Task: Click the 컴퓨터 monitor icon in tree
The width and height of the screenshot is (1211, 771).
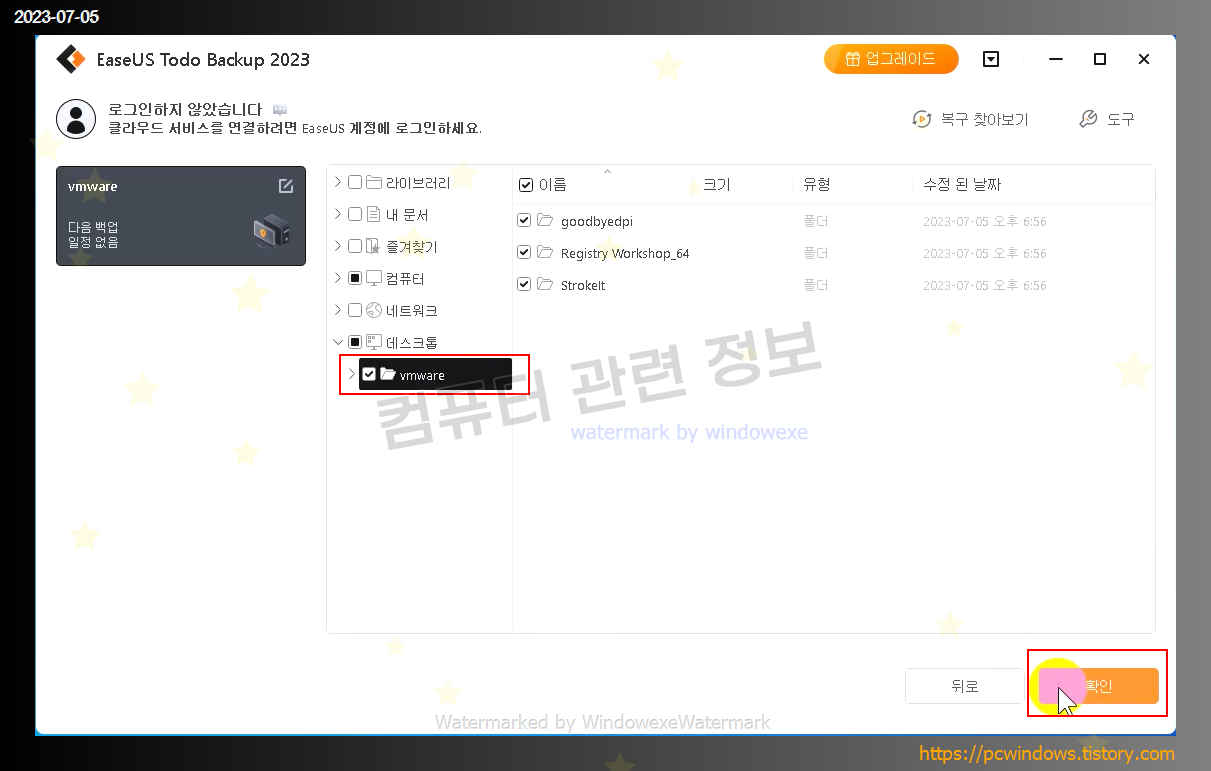Action: click(374, 279)
